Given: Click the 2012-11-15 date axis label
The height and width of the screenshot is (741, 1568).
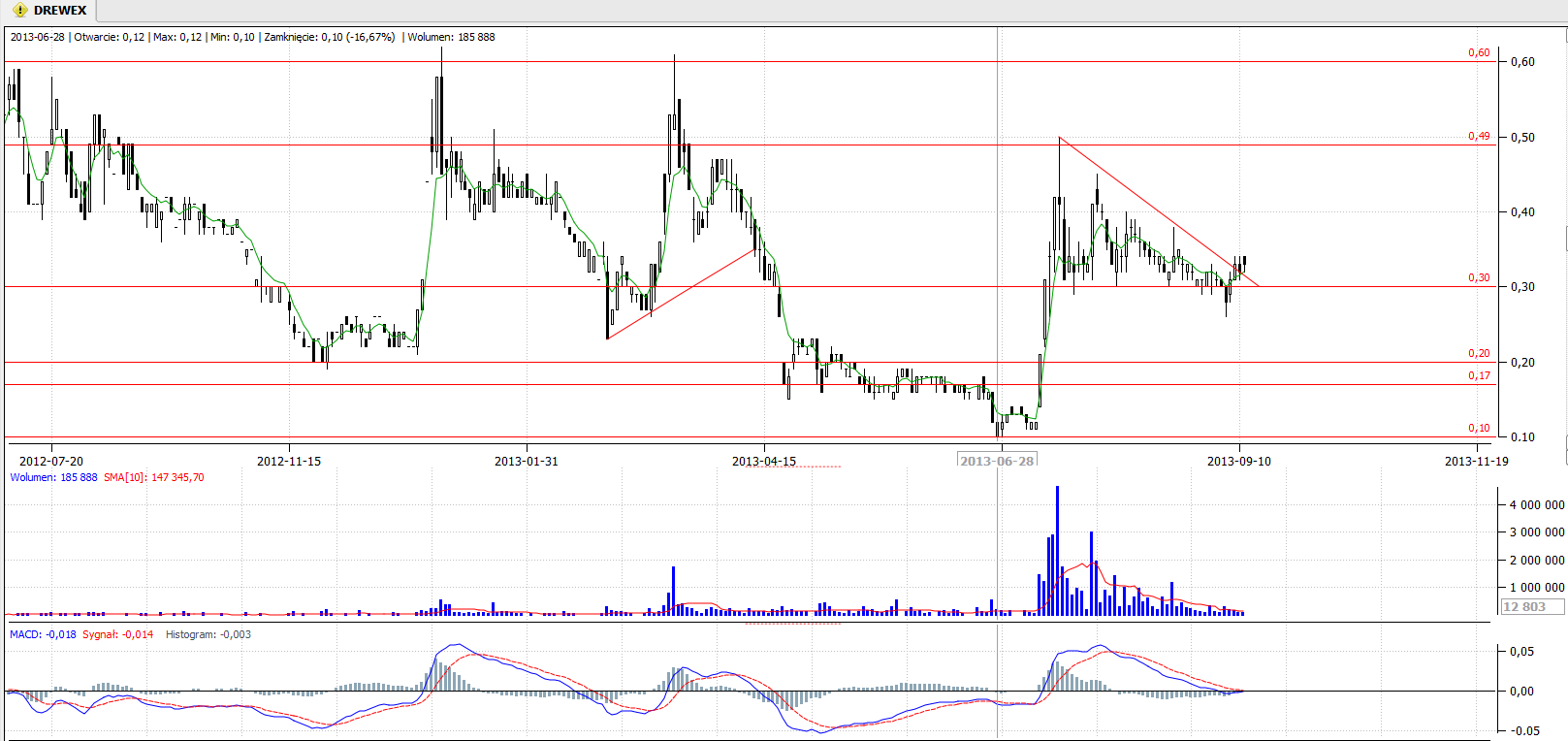Looking at the screenshot, I should (x=289, y=461).
